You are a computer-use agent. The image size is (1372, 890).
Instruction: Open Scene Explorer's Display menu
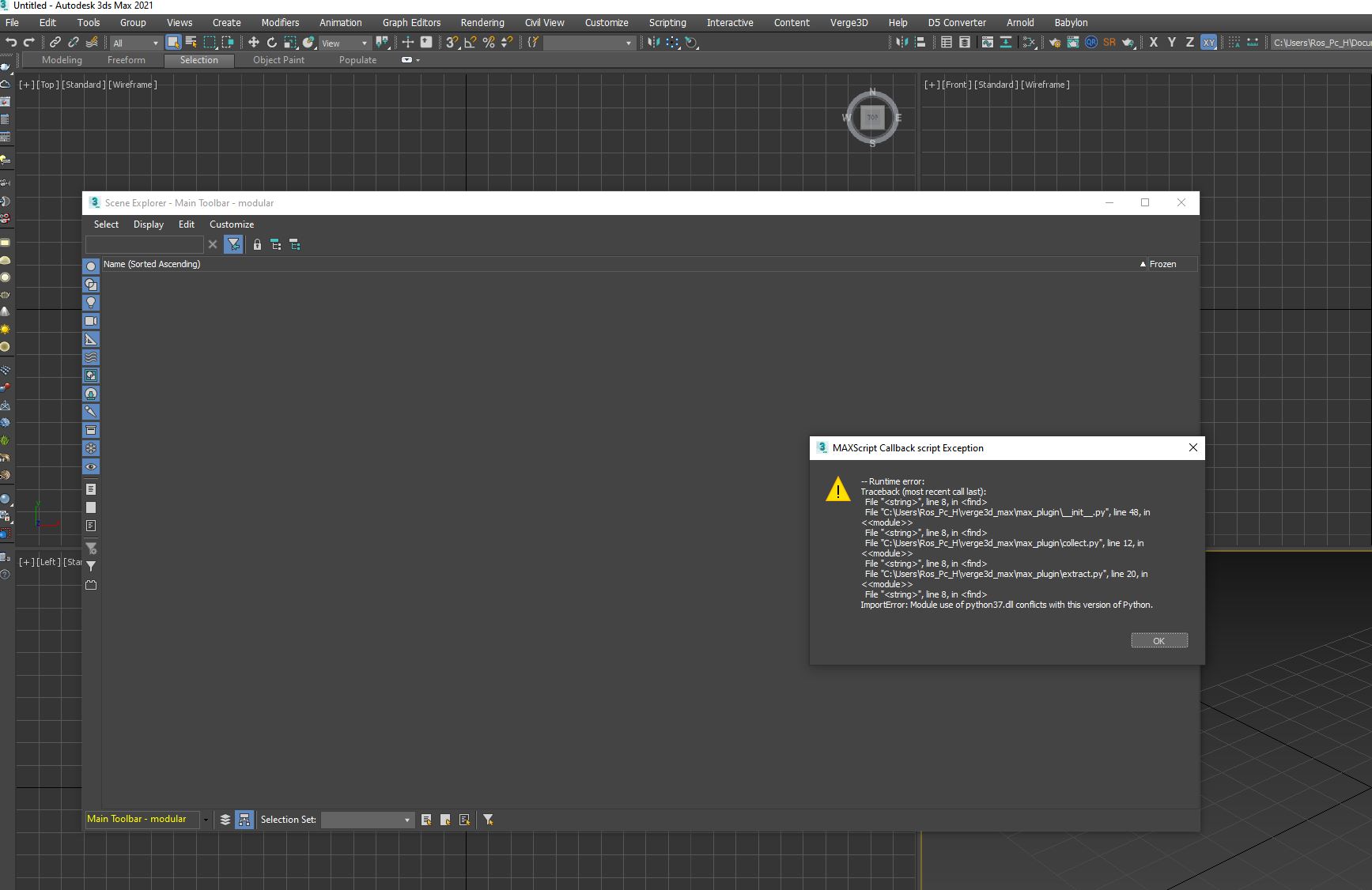tap(149, 224)
